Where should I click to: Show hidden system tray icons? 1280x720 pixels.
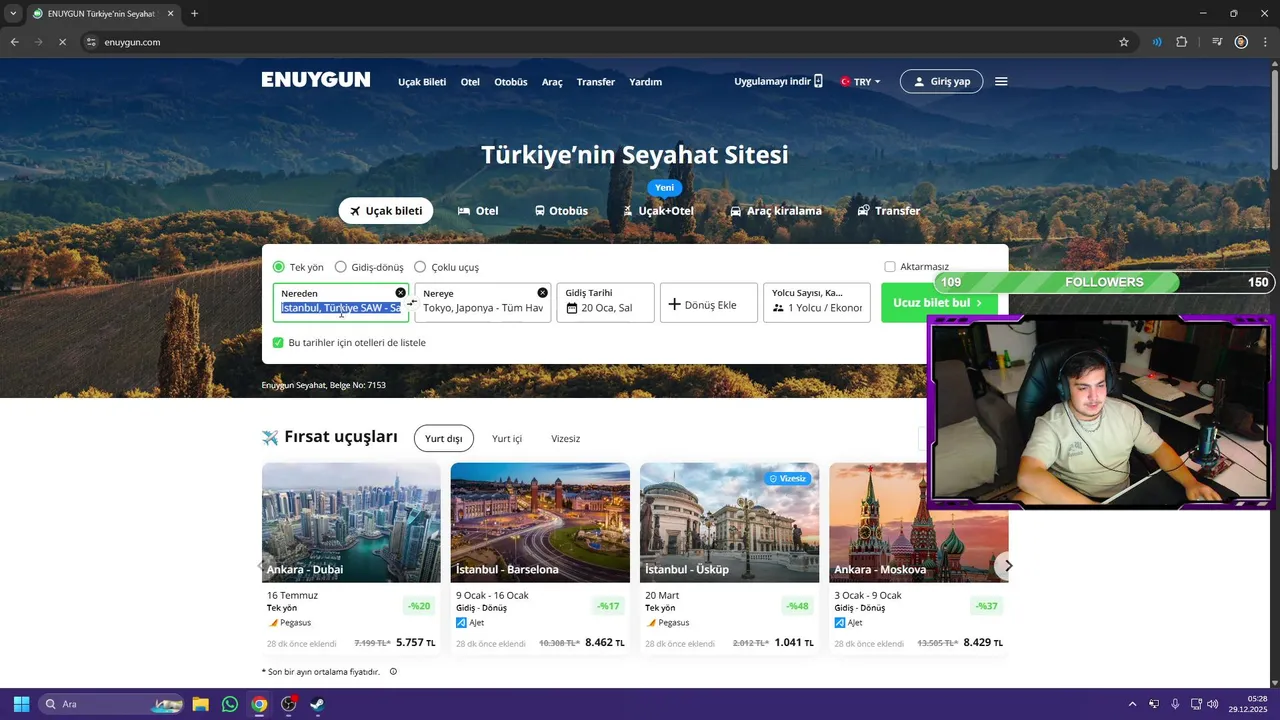click(1132, 704)
